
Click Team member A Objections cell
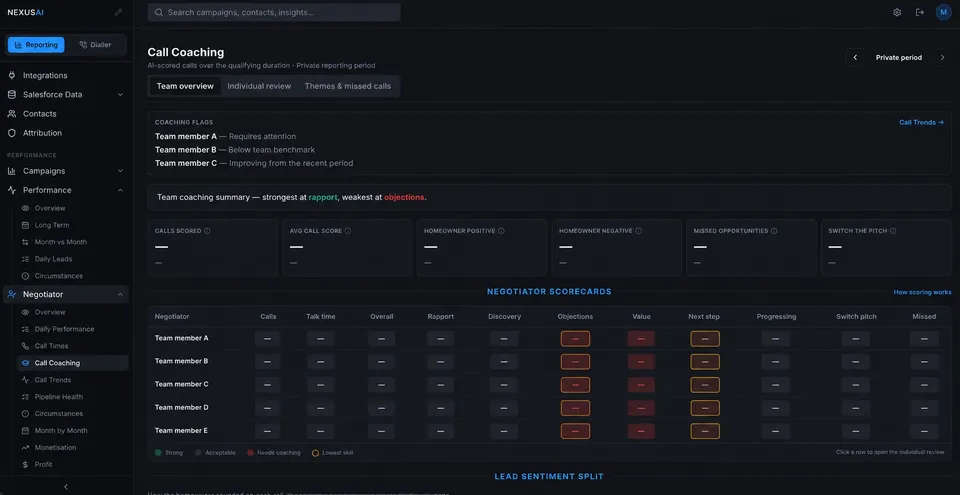point(575,339)
